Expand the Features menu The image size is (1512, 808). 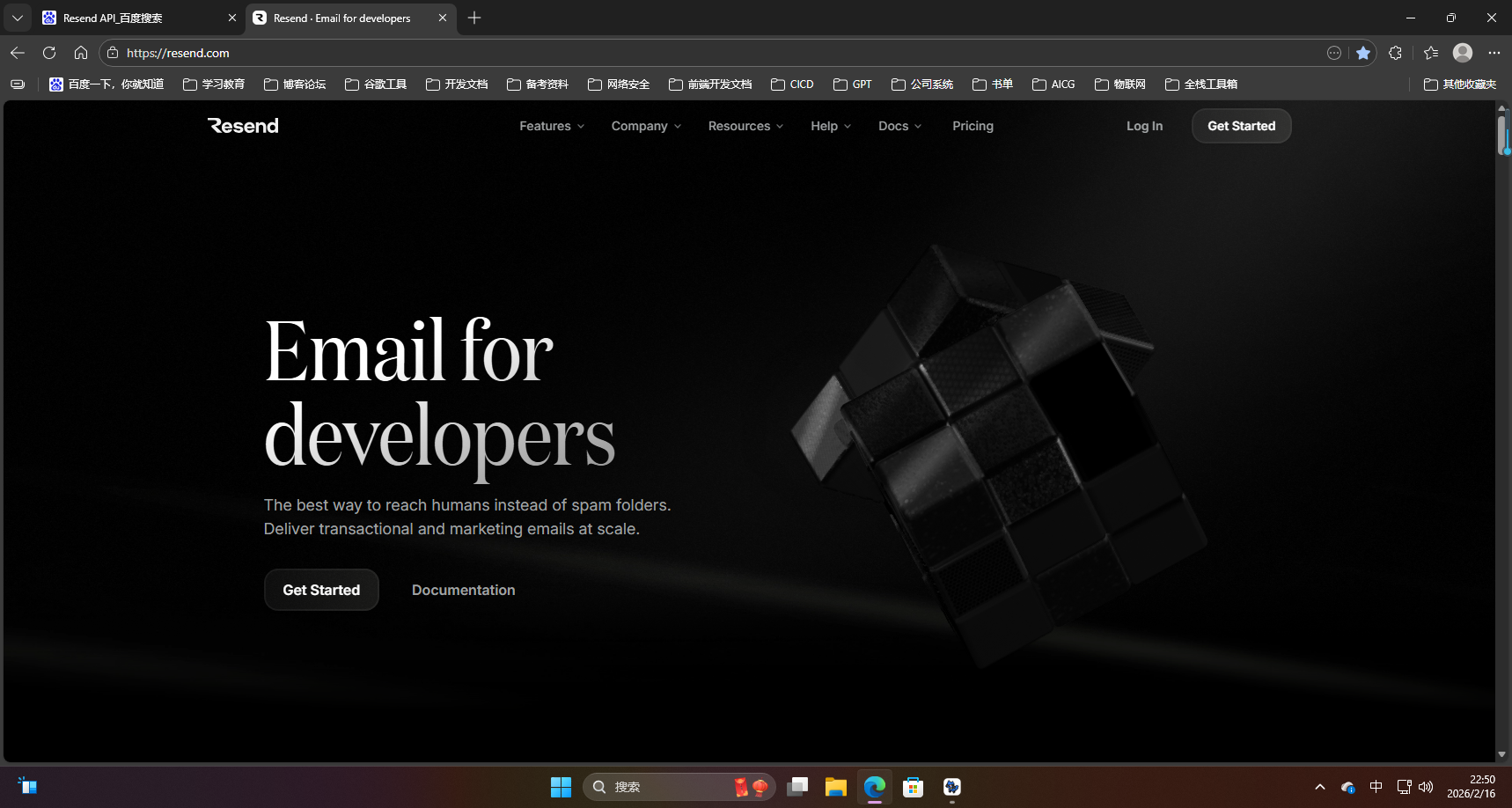tap(552, 126)
